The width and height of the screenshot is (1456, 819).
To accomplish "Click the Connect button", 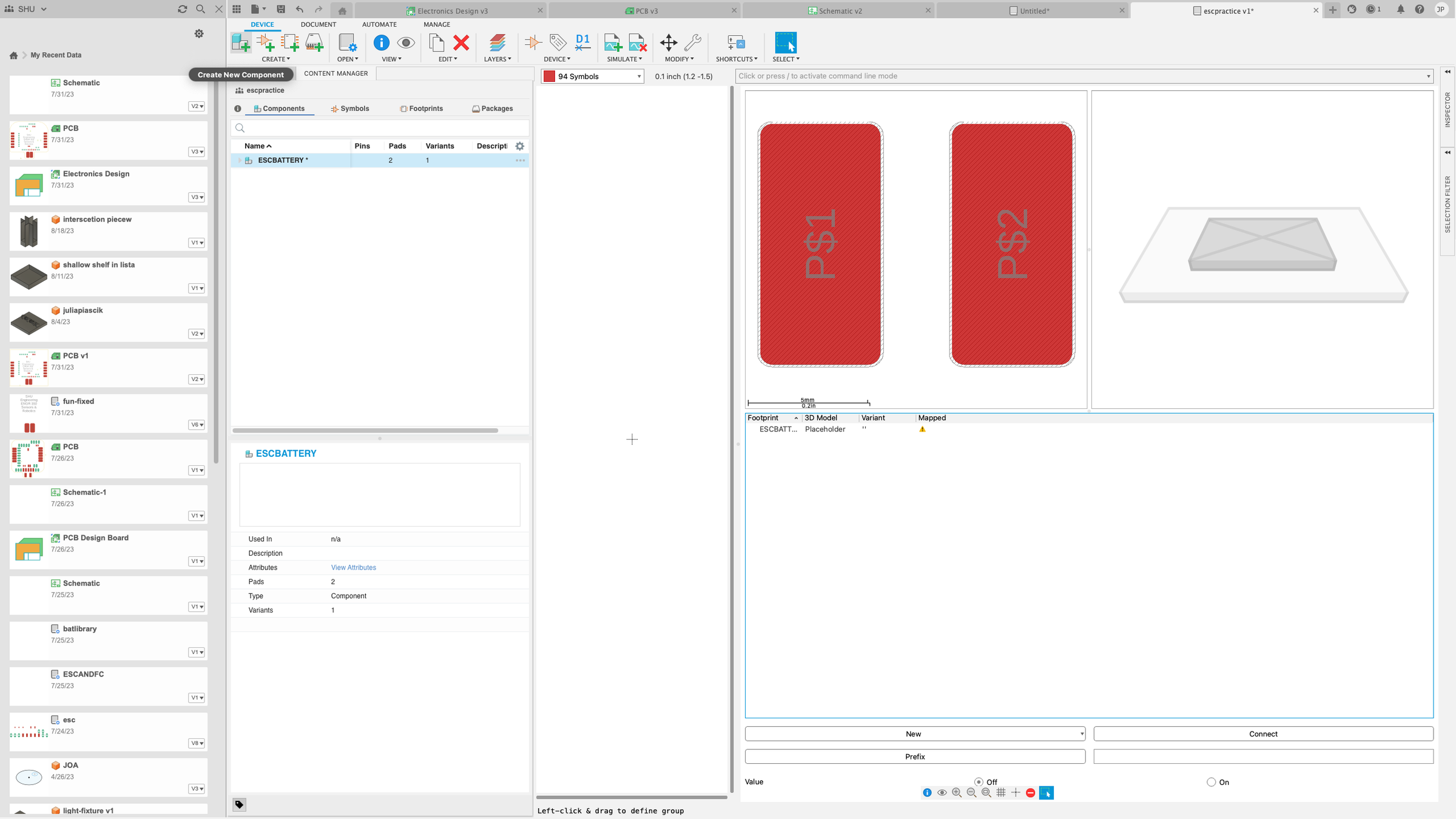I will pos(1263,733).
